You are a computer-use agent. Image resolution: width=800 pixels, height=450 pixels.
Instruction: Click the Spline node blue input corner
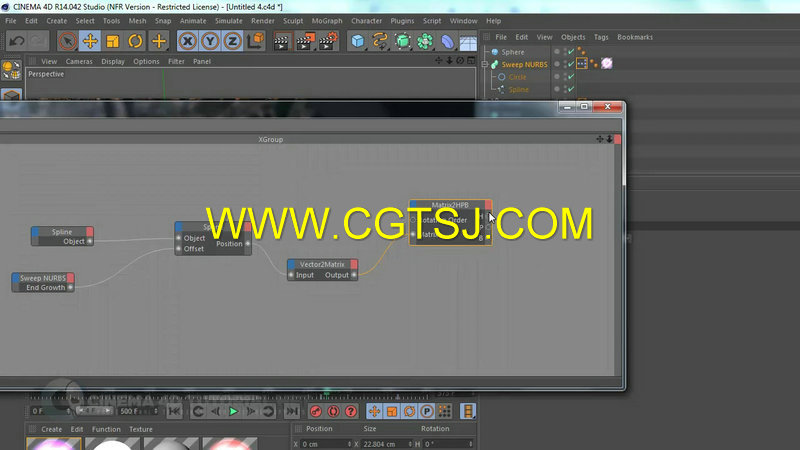[x=35, y=232]
